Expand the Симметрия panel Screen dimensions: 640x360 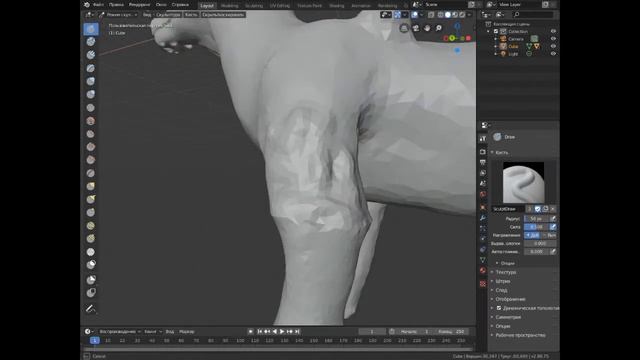pyautogui.click(x=508, y=317)
